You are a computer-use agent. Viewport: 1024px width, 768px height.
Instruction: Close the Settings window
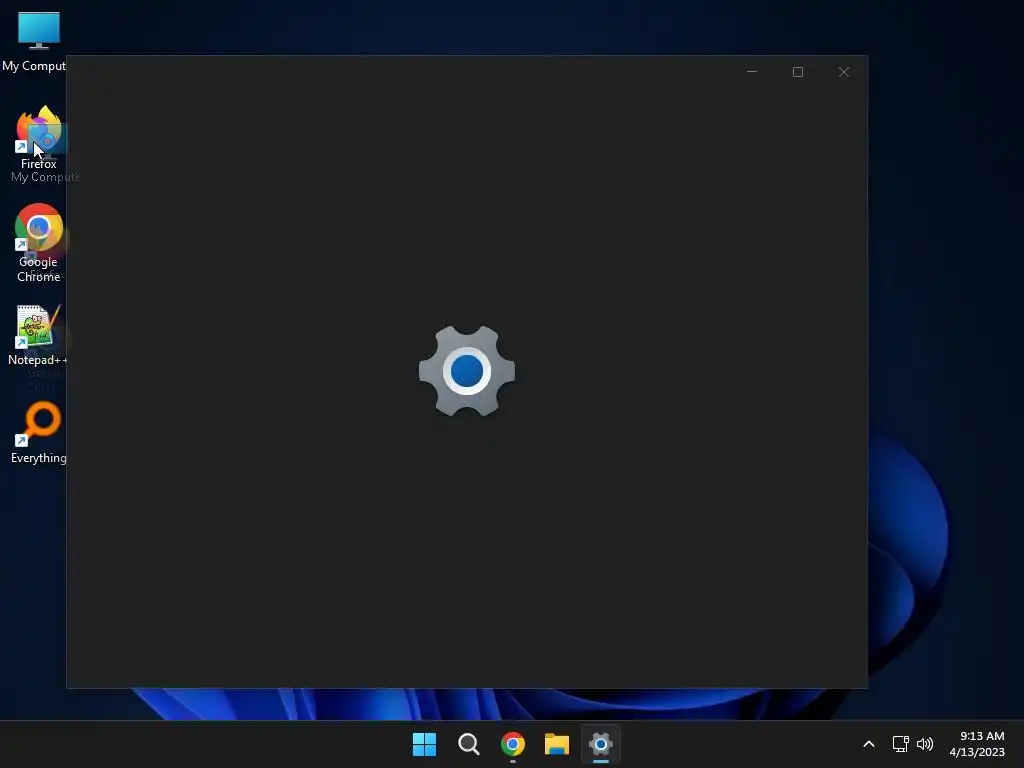(844, 72)
